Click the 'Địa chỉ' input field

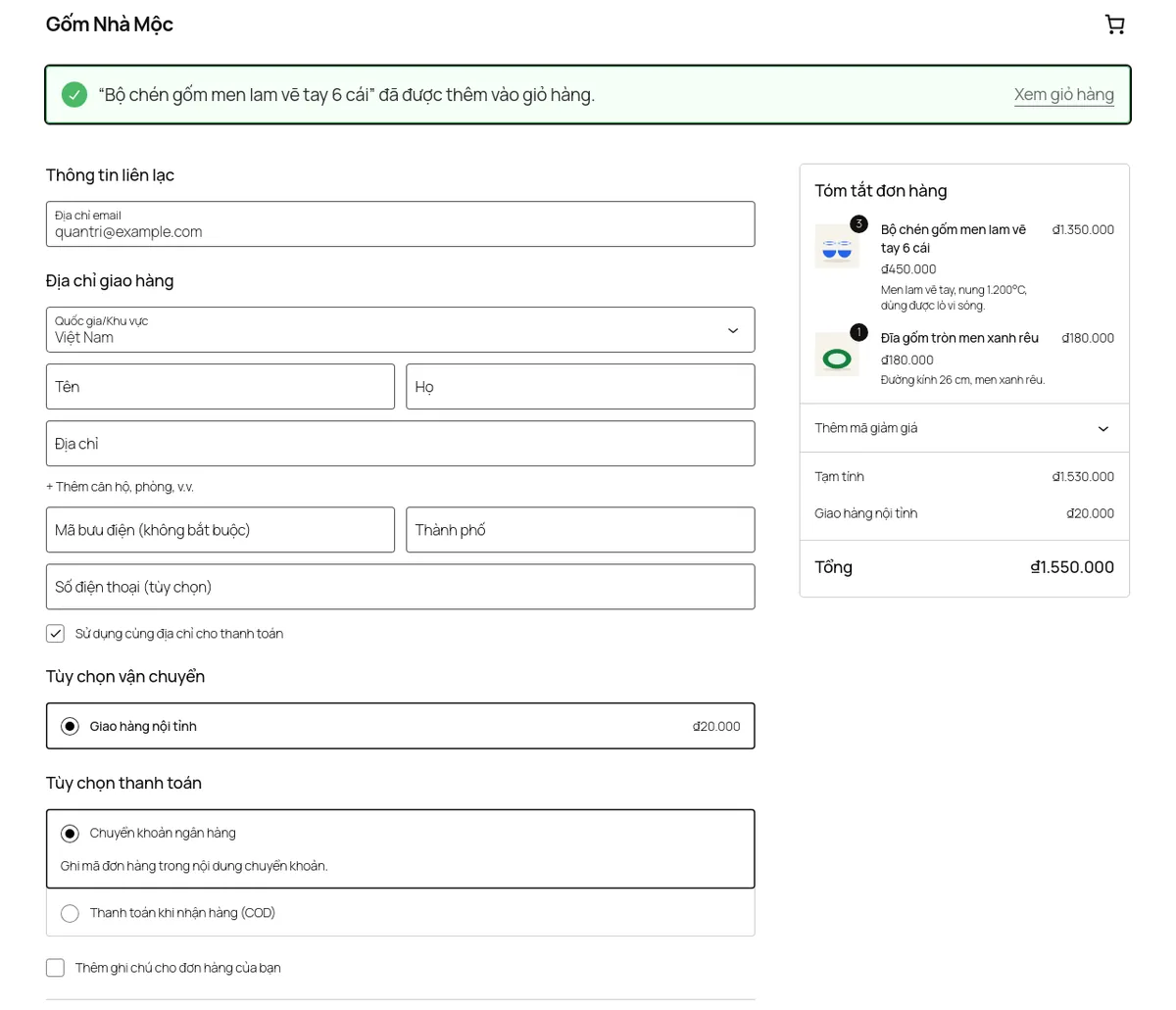tap(400, 444)
